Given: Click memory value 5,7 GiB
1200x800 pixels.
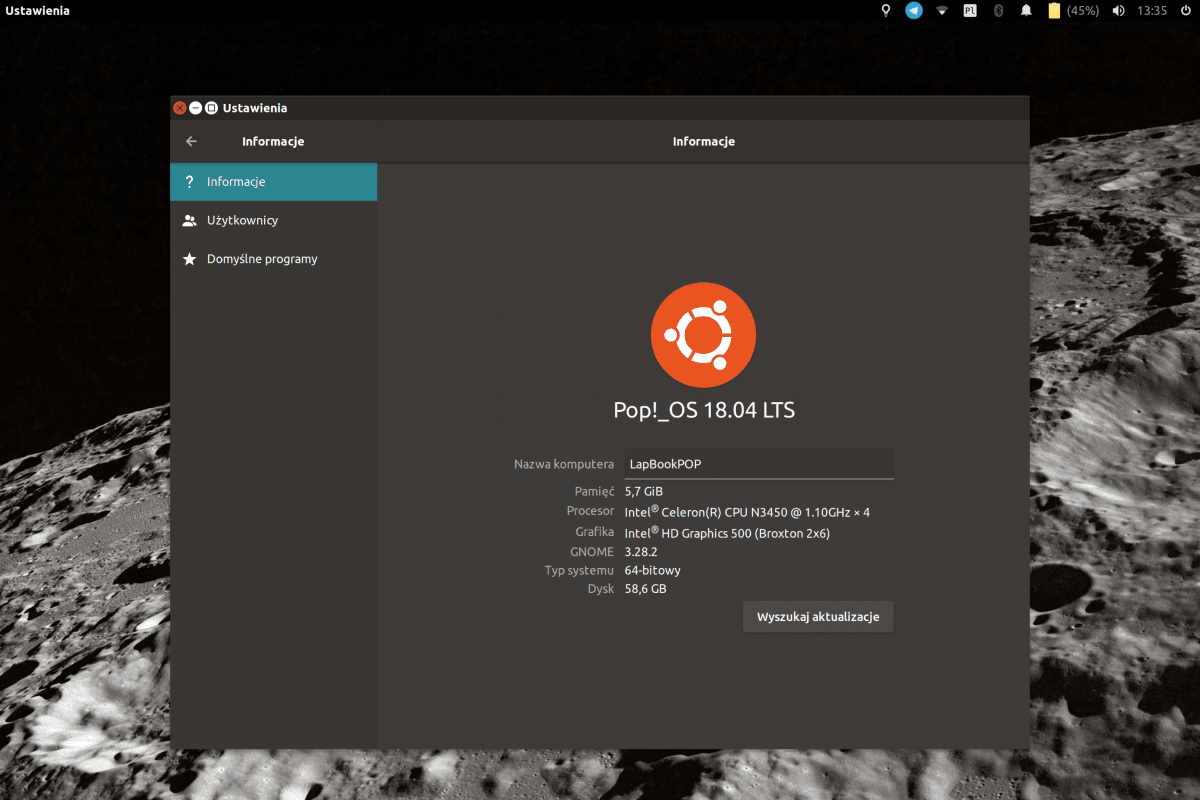Looking at the screenshot, I should [644, 491].
